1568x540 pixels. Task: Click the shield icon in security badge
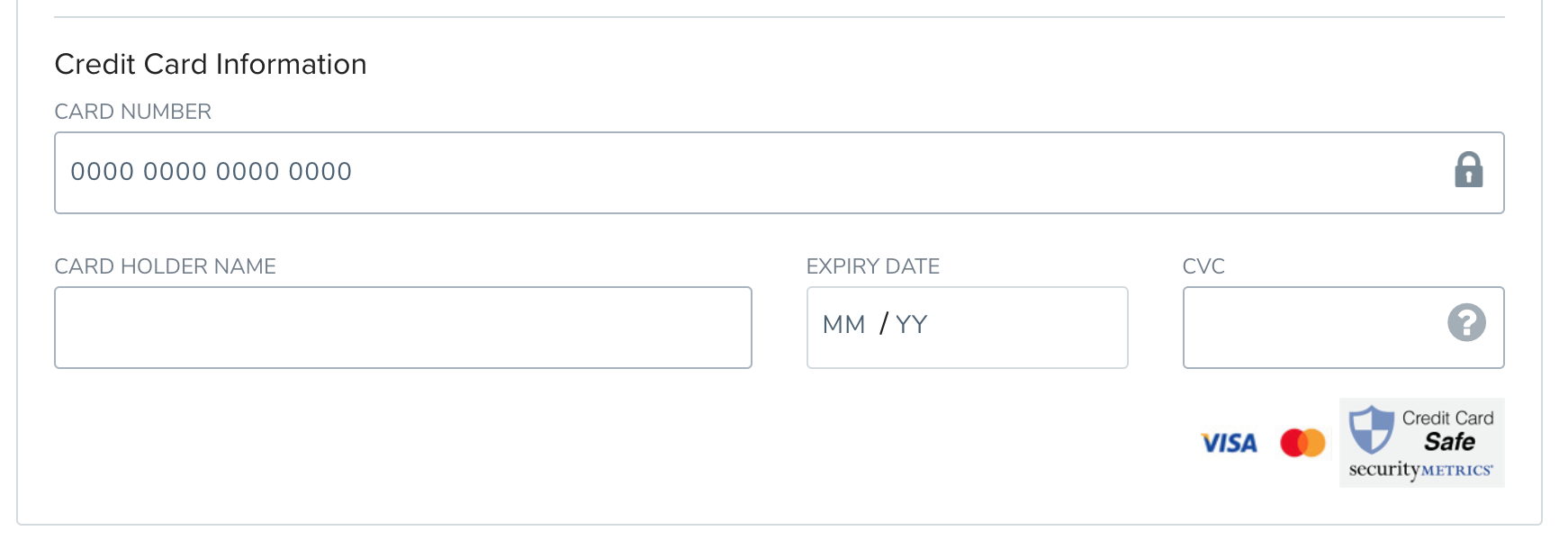[x=1371, y=429]
